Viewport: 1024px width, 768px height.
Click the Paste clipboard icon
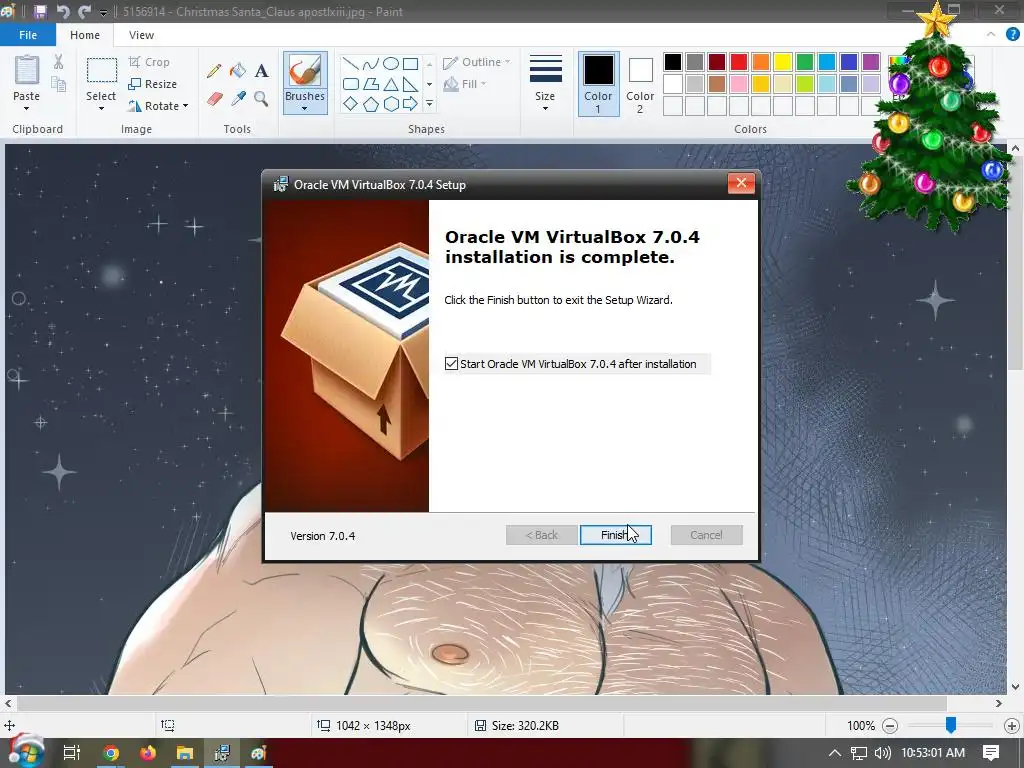click(27, 70)
